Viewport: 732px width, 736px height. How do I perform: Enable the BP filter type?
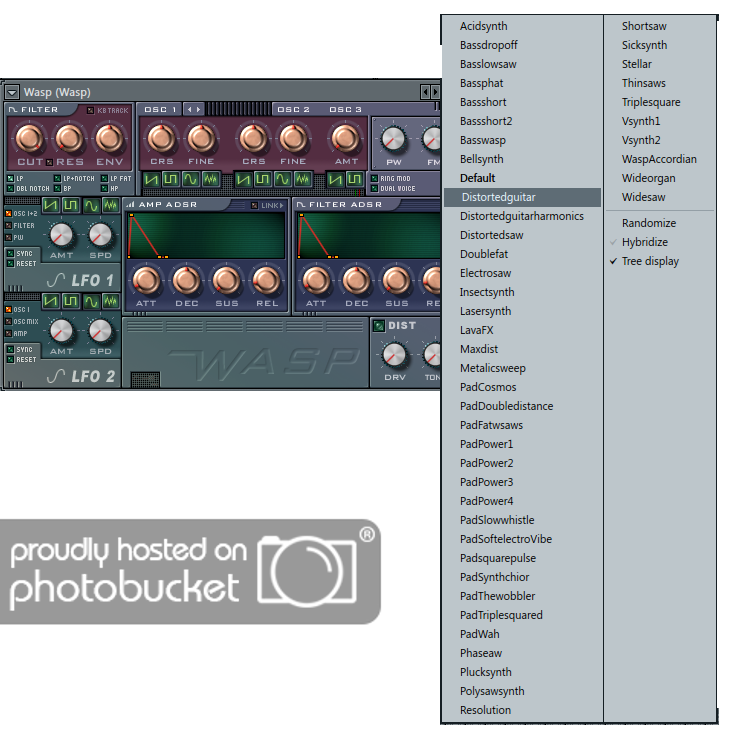[x=57, y=189]
